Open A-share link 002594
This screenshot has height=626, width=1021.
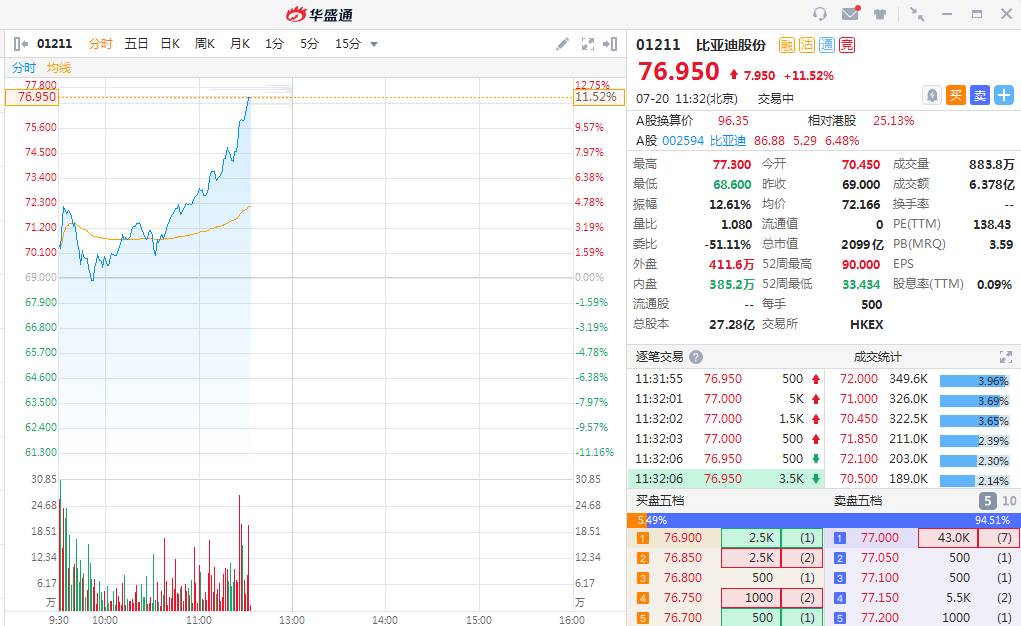click(x=683, y=141)
